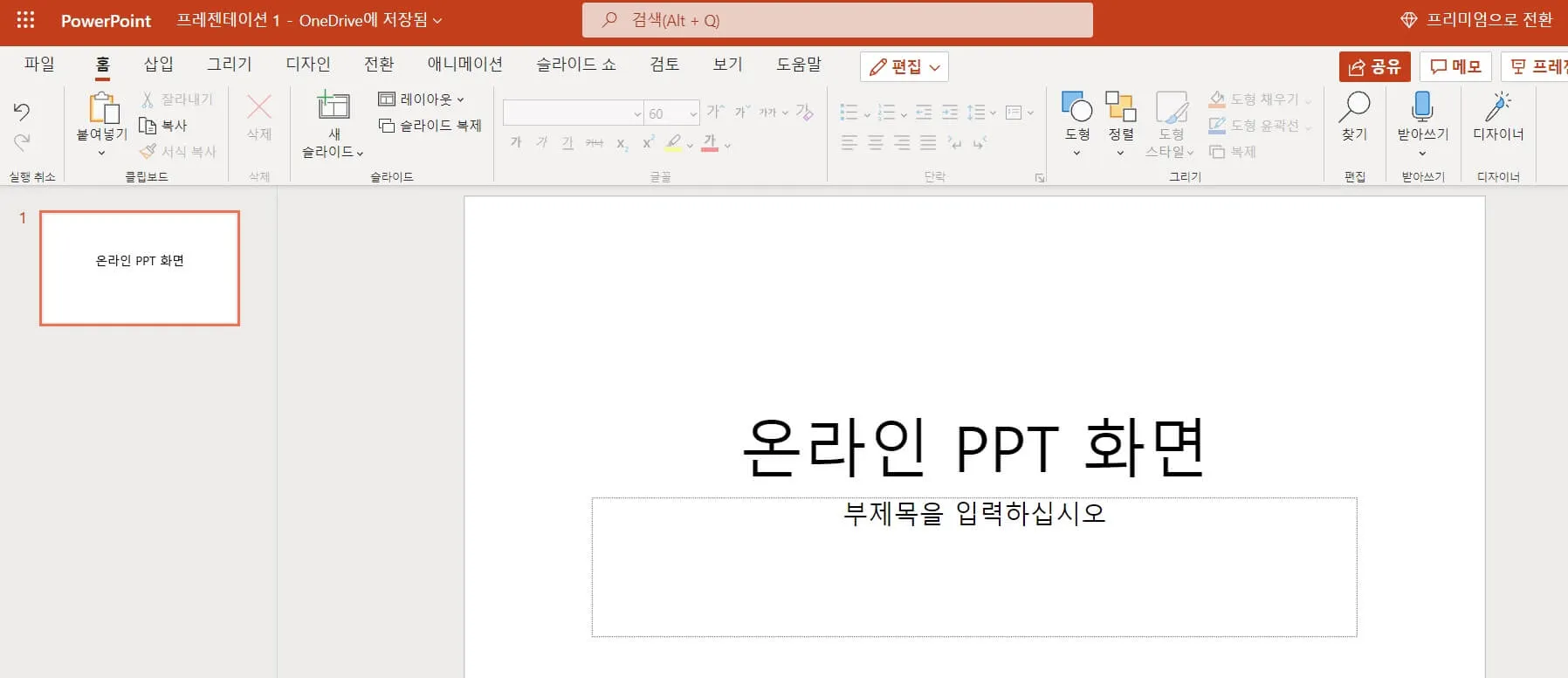Open the Designer (디자이너) icon
This screenshot has width=1568, height=678.
1498,107
